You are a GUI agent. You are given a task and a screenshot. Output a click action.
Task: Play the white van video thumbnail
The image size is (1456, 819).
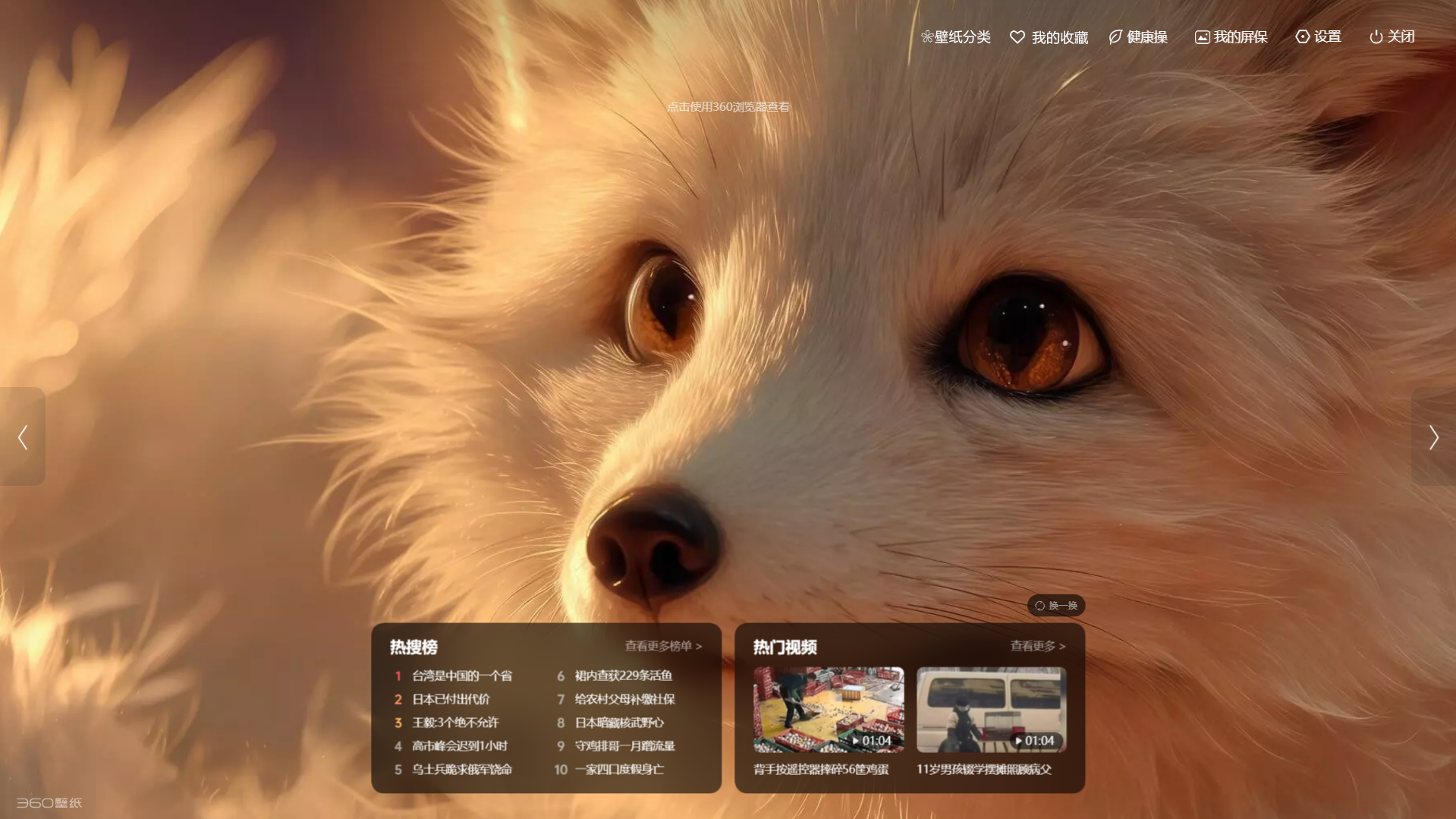click(991, 709)
